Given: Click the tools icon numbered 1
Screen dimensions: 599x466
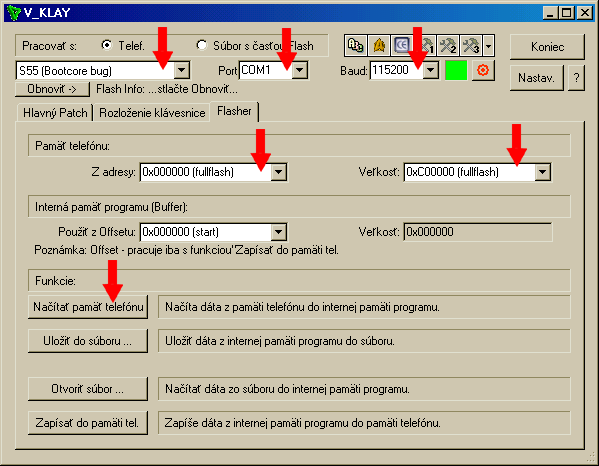Looking at the screenshot, I should 425,46.
